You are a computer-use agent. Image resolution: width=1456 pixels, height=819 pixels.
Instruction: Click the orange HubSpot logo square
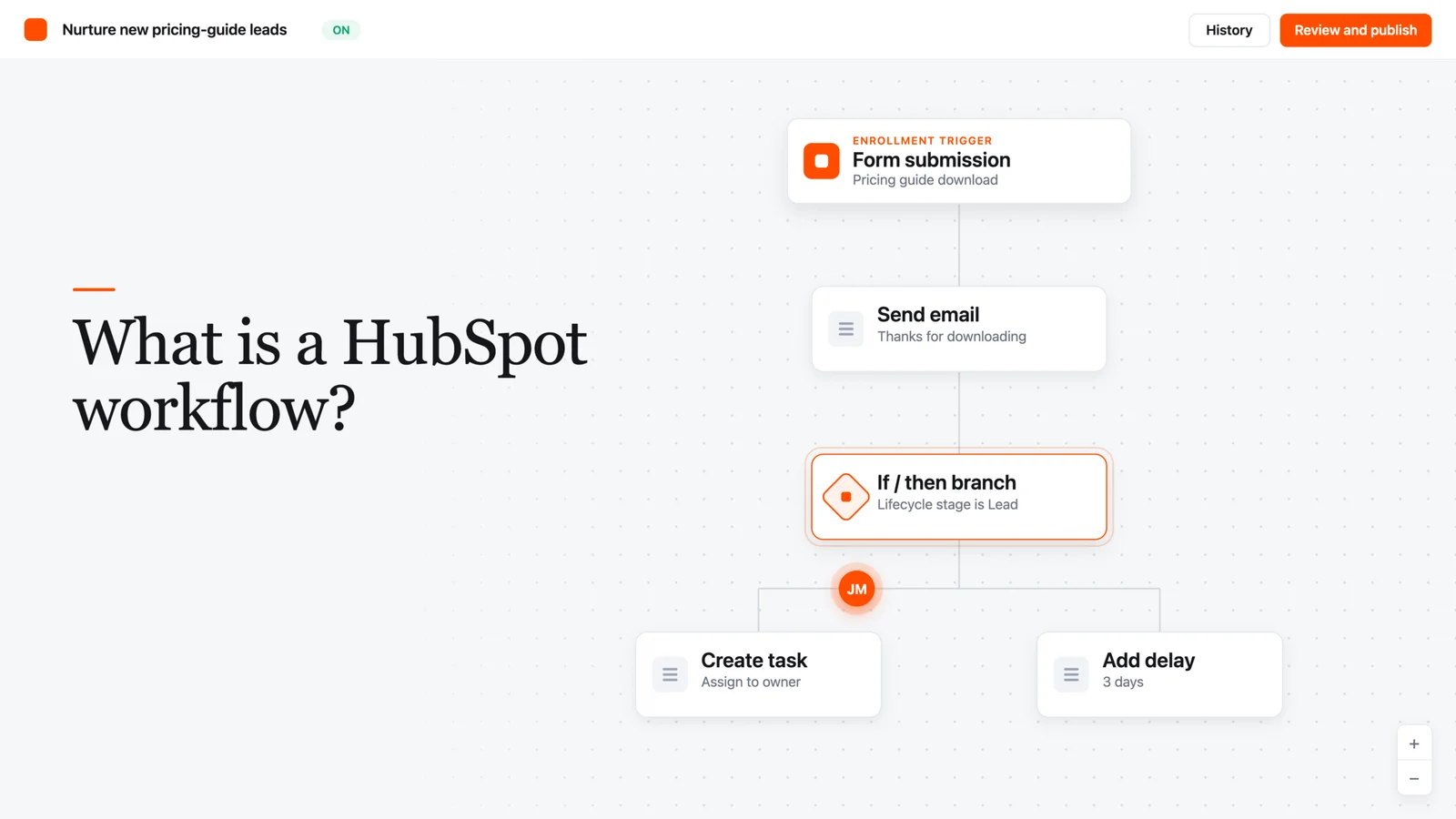[x=35, y=30]
